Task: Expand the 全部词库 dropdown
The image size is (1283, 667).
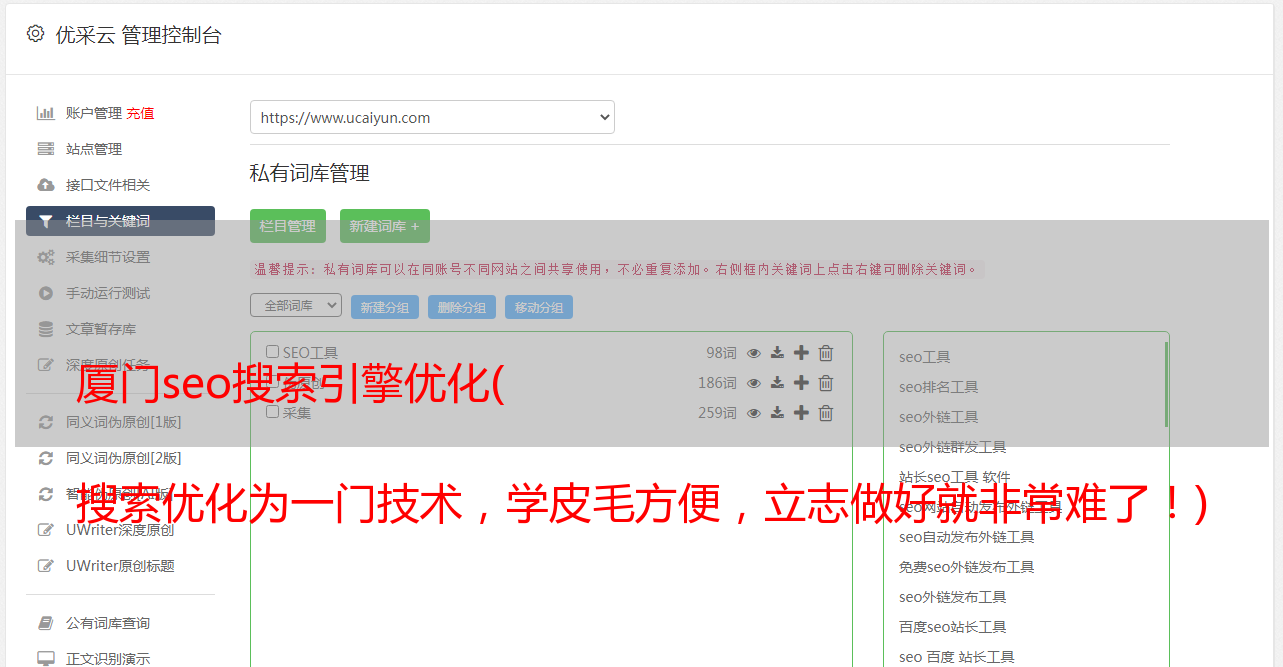Action: [296, 306]
